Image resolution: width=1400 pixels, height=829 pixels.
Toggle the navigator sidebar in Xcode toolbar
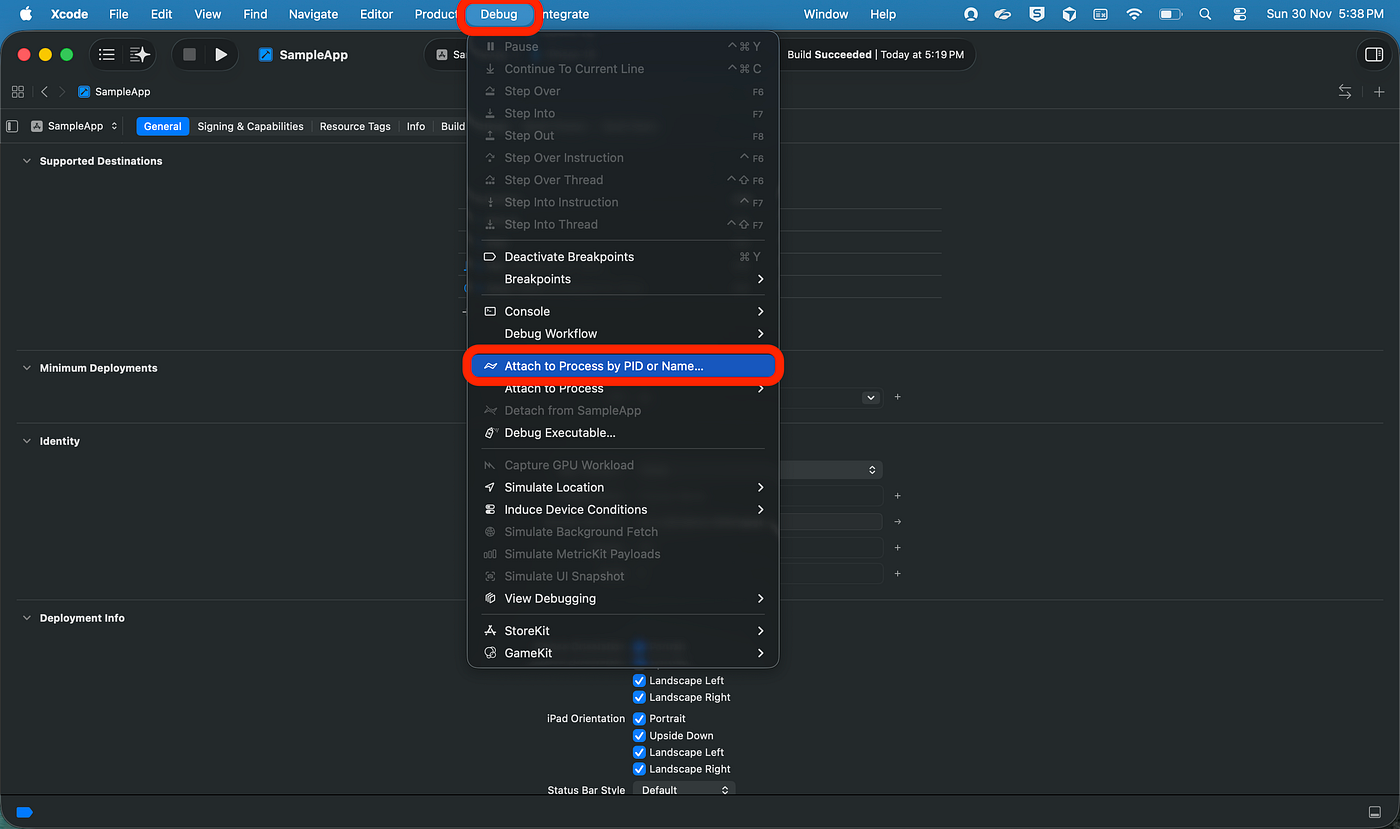(107, 55)
